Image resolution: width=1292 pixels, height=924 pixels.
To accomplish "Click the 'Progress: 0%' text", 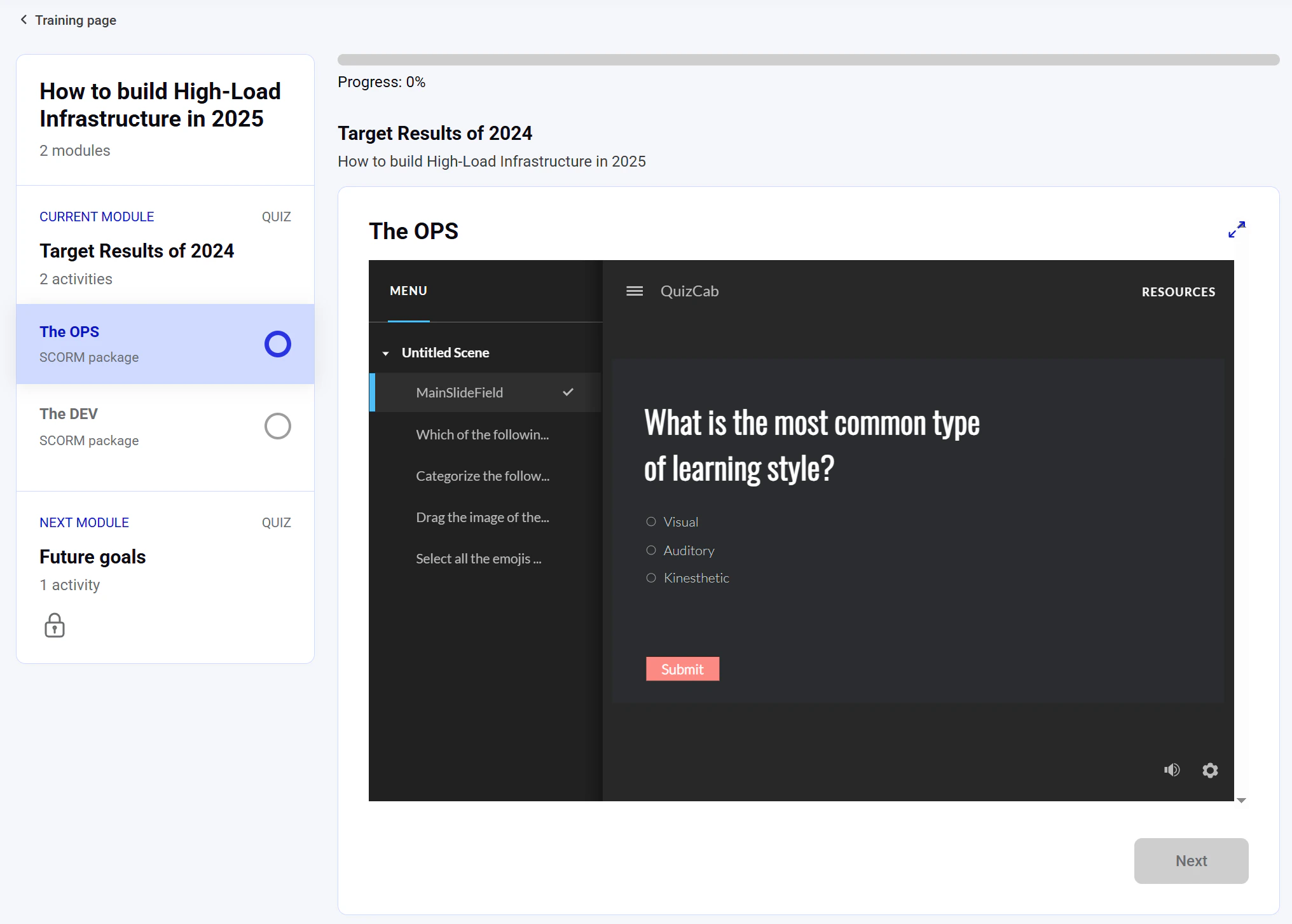I will coord(381,82).
